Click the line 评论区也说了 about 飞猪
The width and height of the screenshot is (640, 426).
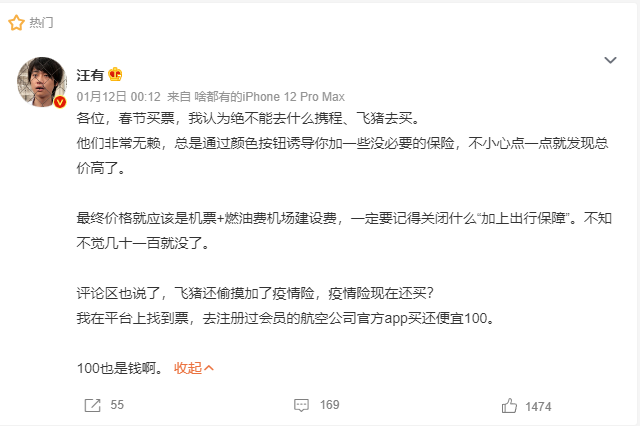pos(255,294)
